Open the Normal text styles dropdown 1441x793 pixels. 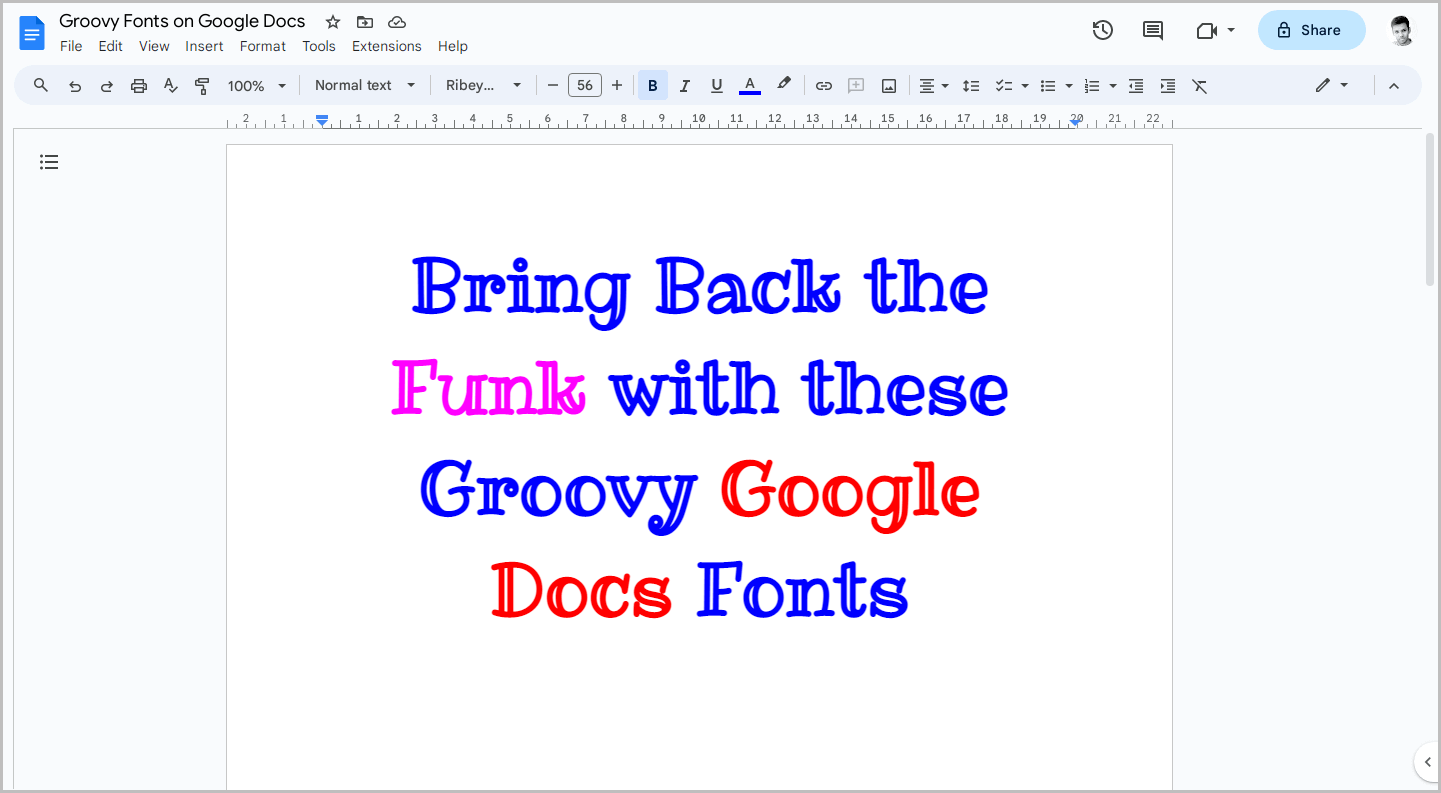(364, 85)
